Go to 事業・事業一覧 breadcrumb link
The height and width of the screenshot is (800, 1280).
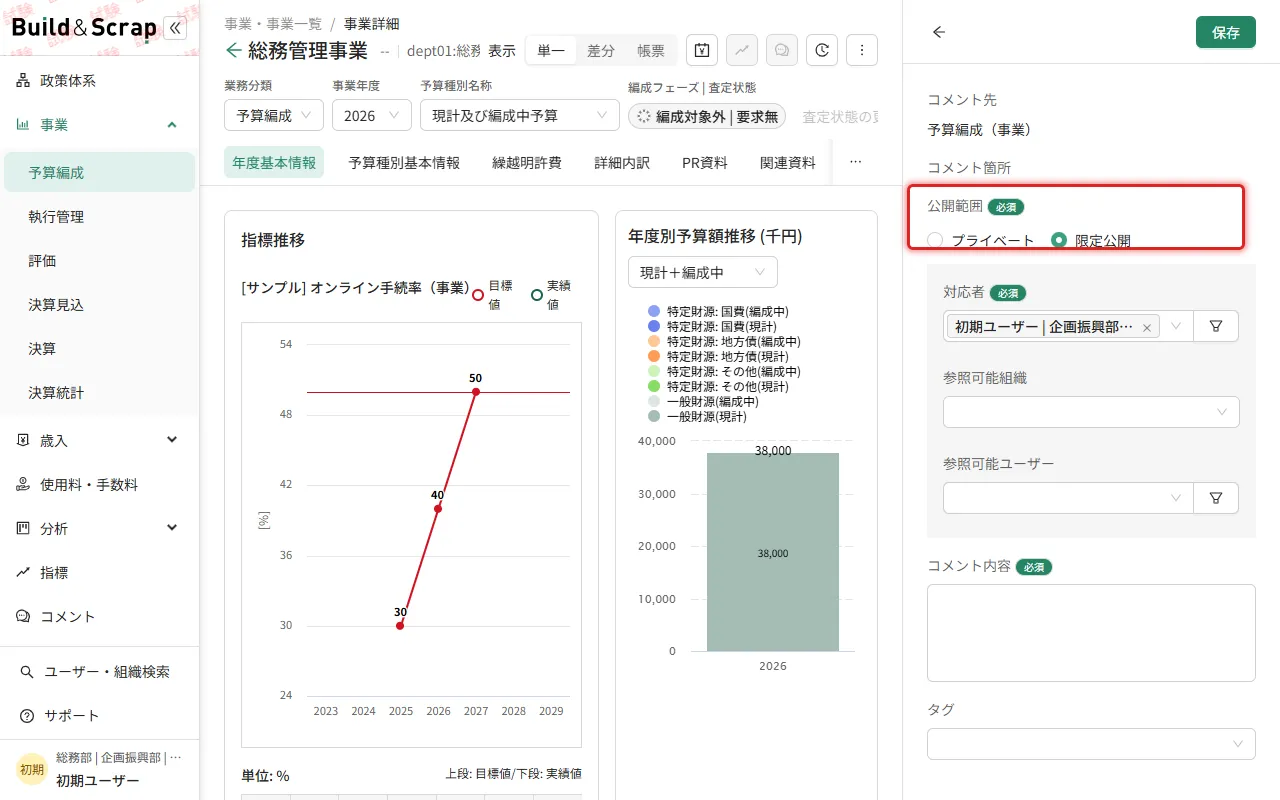point(273,24)
